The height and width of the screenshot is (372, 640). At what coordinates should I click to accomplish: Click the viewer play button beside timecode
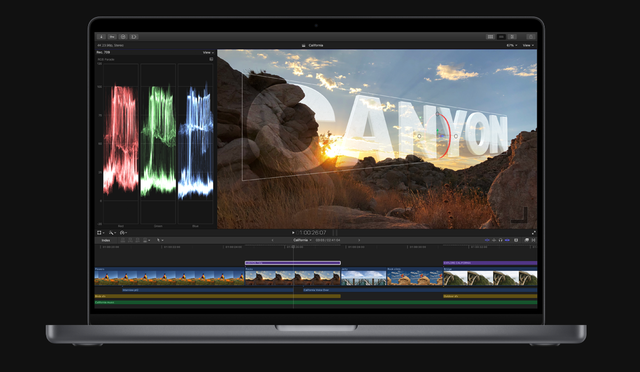coord(293,233)
